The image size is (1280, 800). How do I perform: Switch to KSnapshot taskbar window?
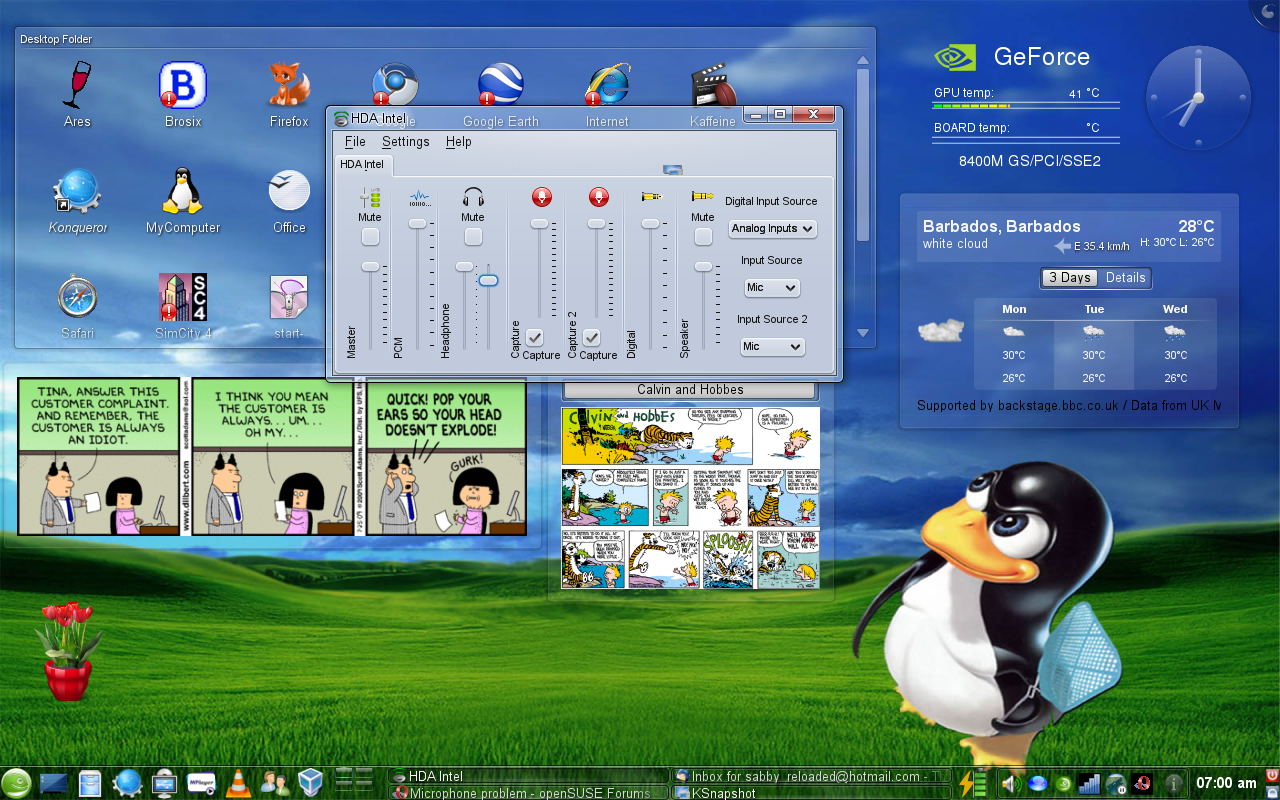tap(811, 793)
